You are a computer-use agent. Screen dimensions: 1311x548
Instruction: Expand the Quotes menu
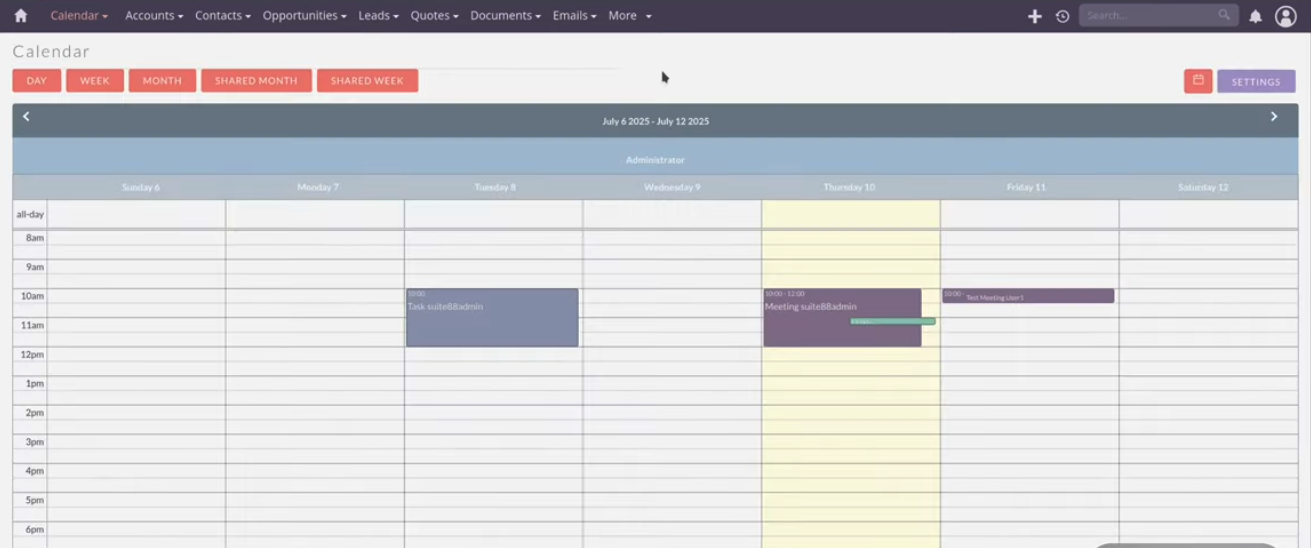pos(434,16)
